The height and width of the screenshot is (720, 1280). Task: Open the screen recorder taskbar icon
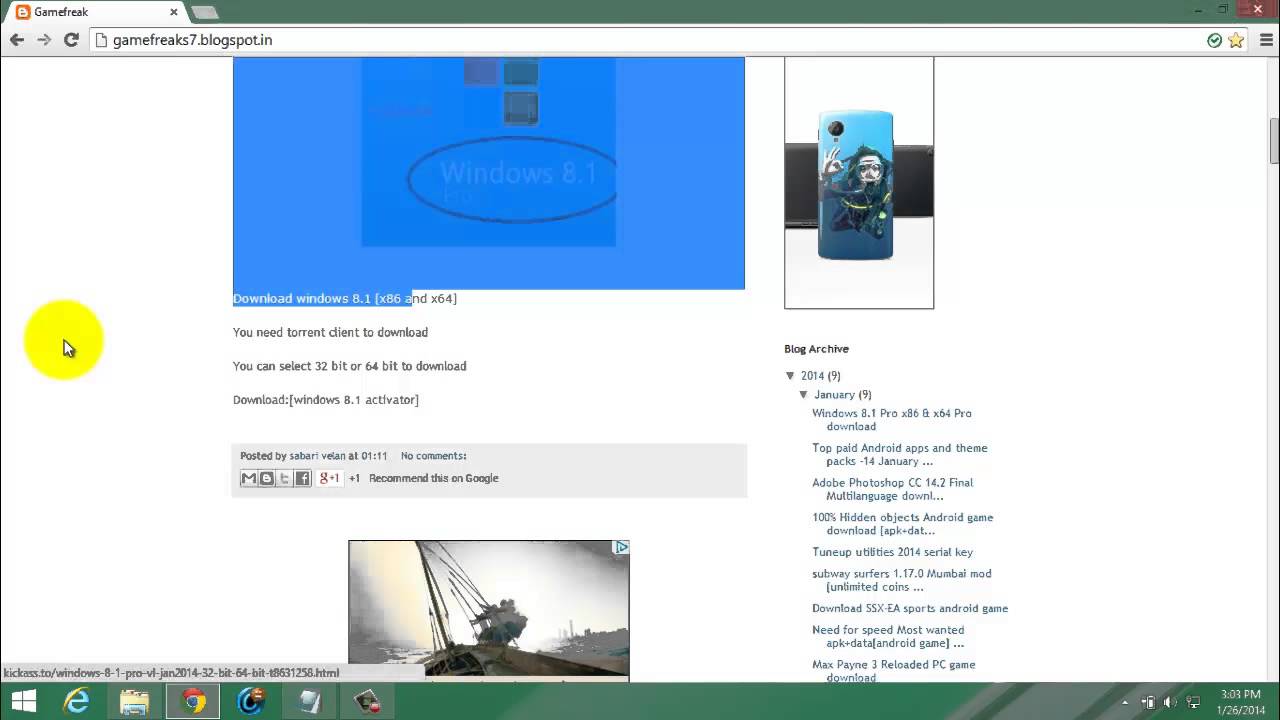pos(368,702)
